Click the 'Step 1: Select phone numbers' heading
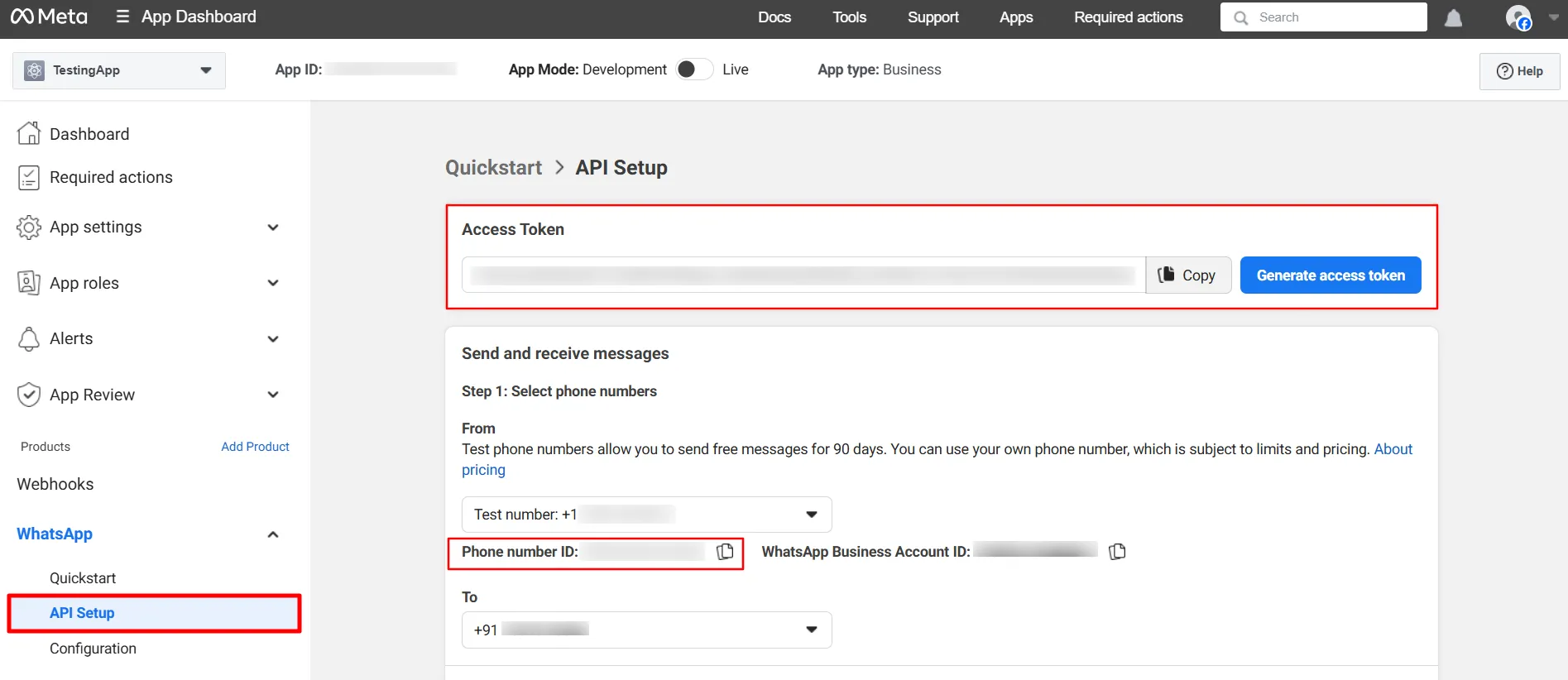 (559, 391)
